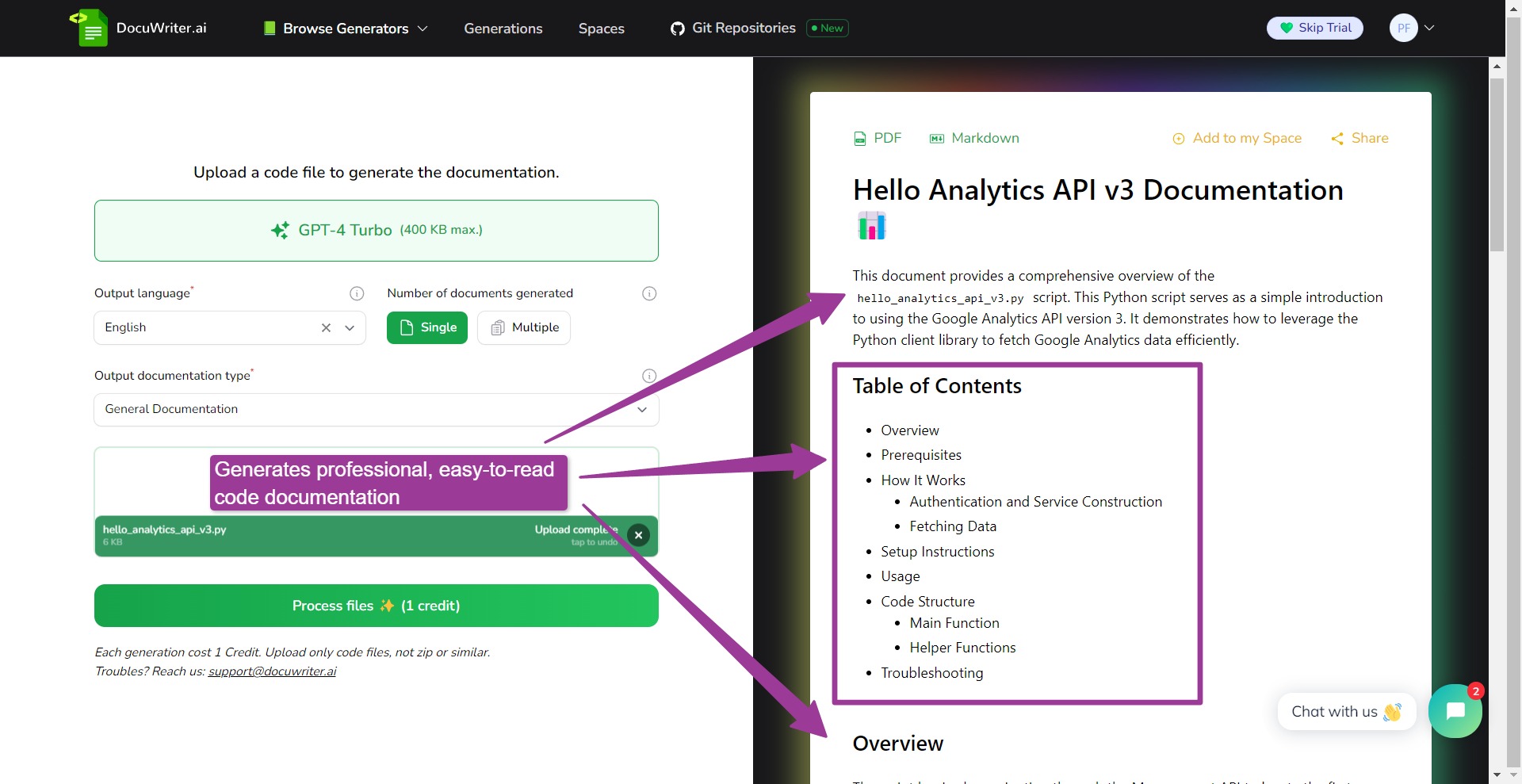Jump to Overview in Table of Contents
The height and width of the screenshot is (784, 1522).
pos(910,430)
